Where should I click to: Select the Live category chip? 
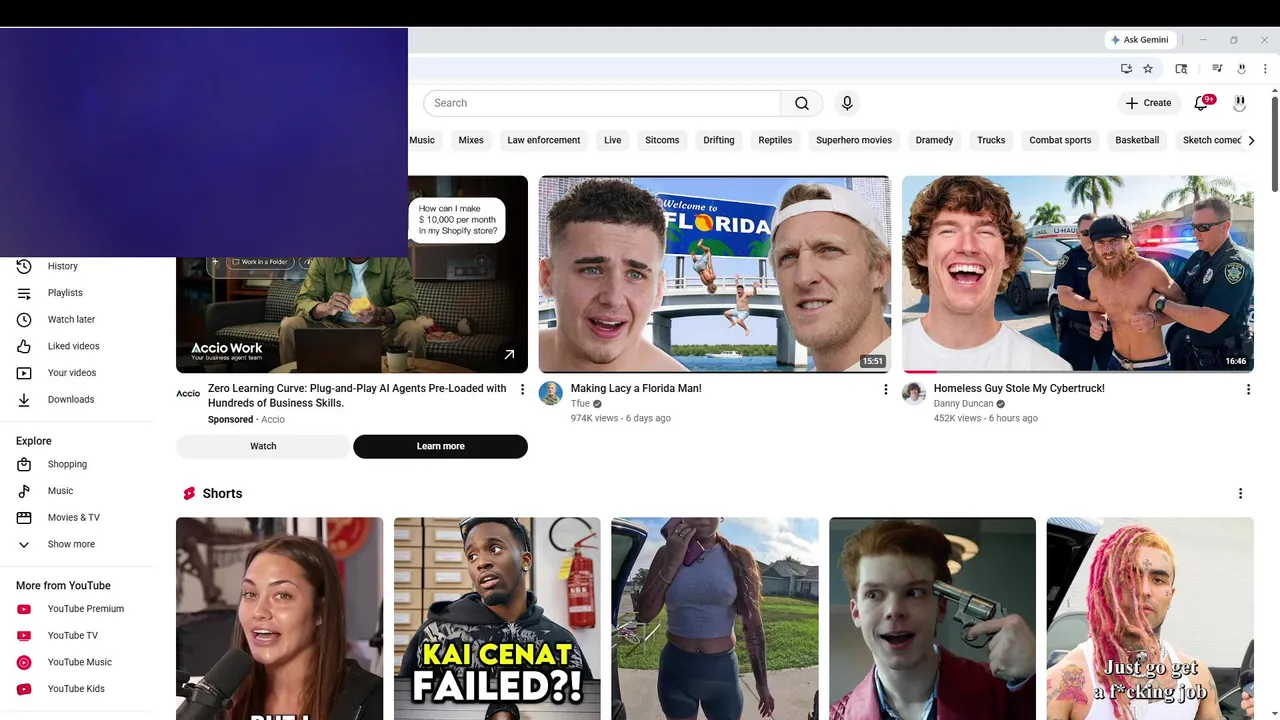613,140
